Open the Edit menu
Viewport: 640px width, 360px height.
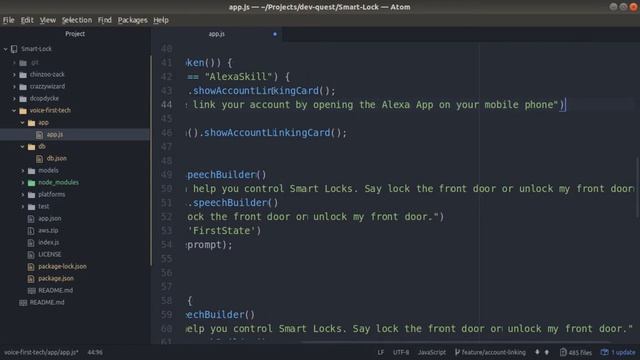click(27, 20)
